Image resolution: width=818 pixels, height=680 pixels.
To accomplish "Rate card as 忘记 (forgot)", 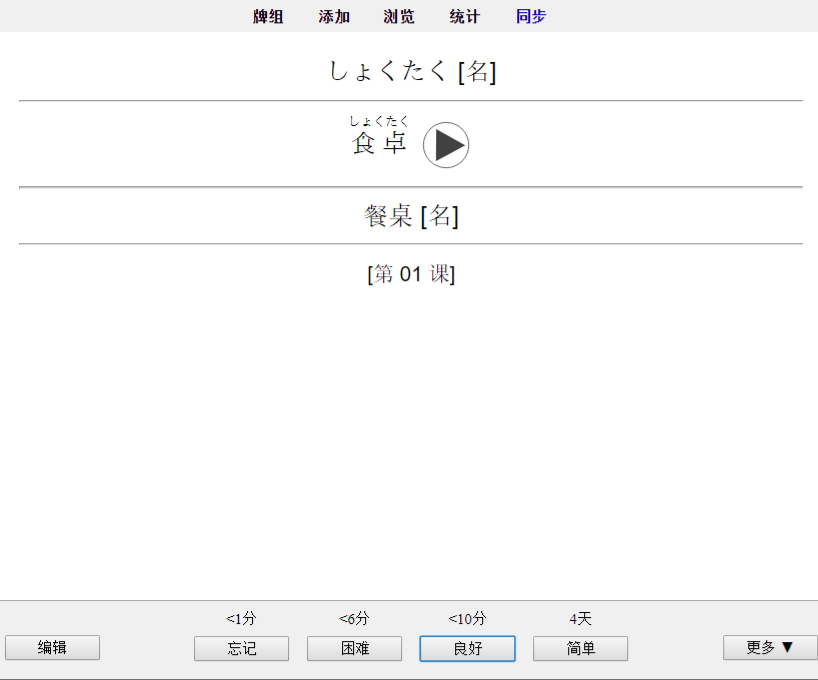I will coord(242,648).
